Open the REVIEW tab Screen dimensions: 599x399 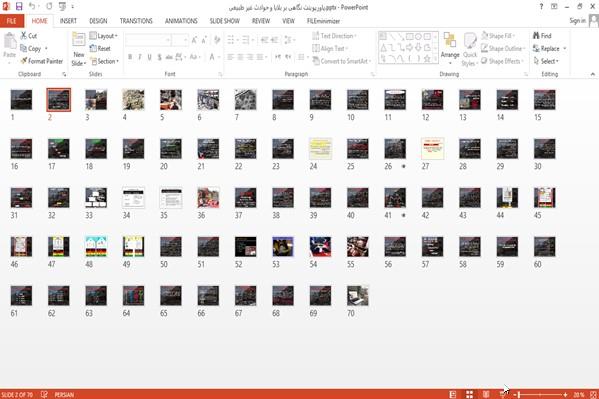(x=261, y=21)
